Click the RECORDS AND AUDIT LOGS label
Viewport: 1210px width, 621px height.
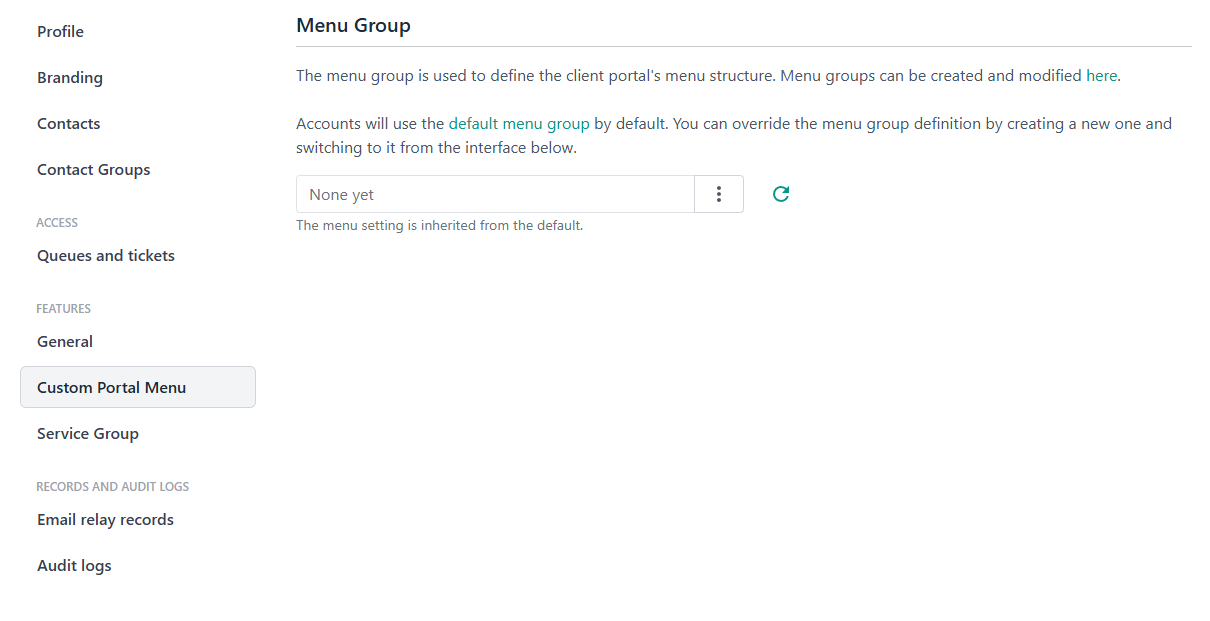112,487
